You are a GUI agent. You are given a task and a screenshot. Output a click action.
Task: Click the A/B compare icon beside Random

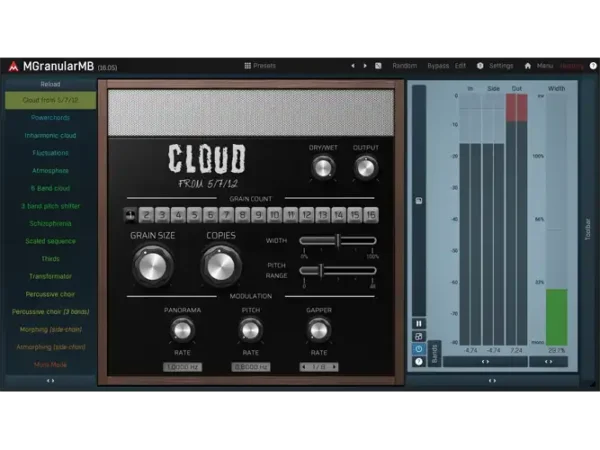(x=378, y=66)
